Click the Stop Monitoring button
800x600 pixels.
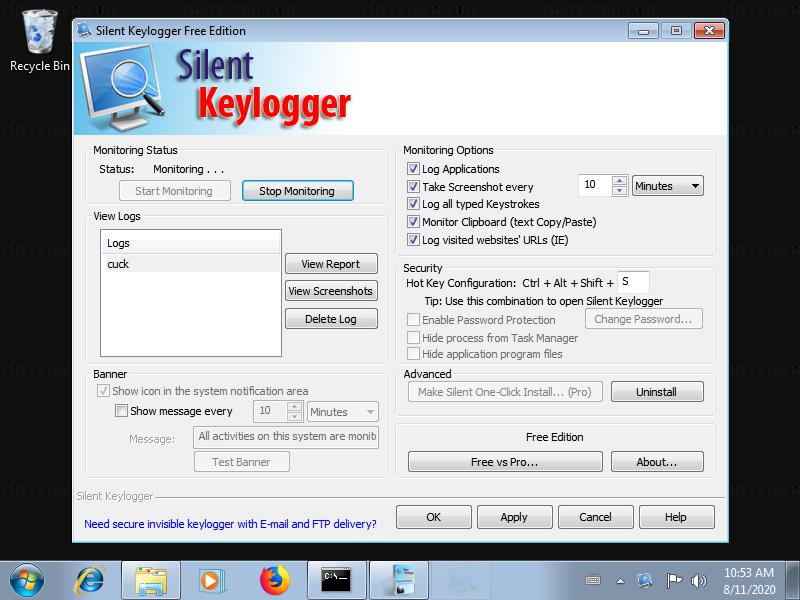(297, 191)
